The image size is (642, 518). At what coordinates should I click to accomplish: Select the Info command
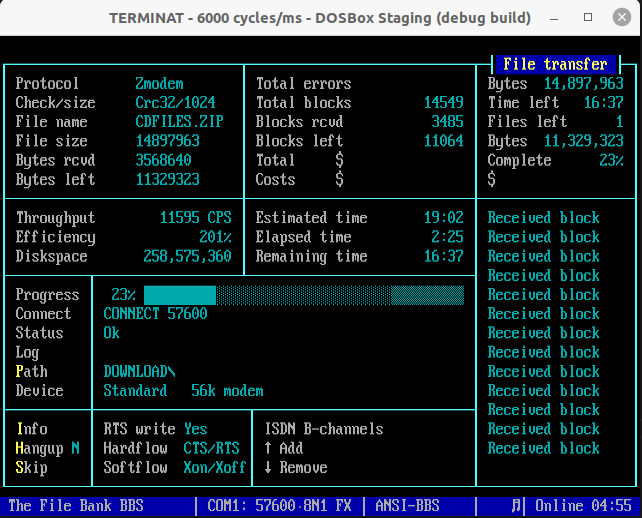(32, 429)
